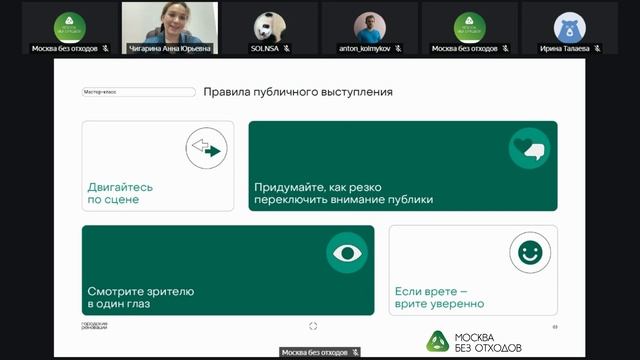Select Чигарина Анна Юрьевна's video tile
Image resolution: width=640 pixels, height=360 pixels.
click(170, 28)
